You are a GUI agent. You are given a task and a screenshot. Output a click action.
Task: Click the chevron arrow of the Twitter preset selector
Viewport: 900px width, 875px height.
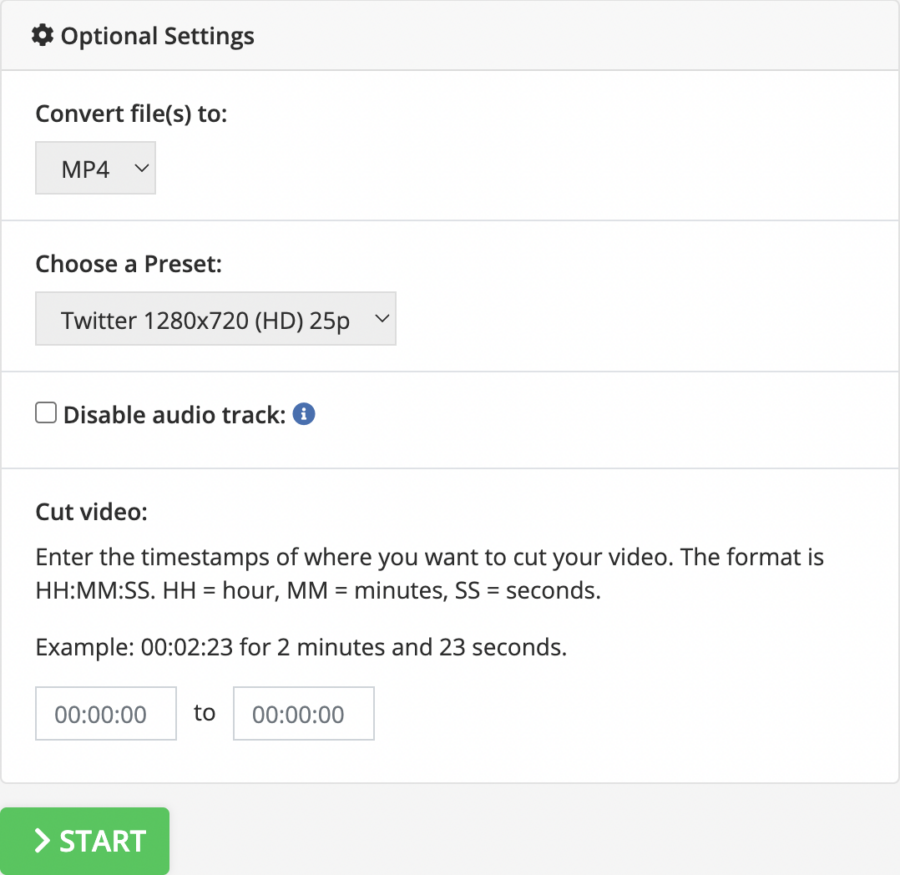(380, 319)
